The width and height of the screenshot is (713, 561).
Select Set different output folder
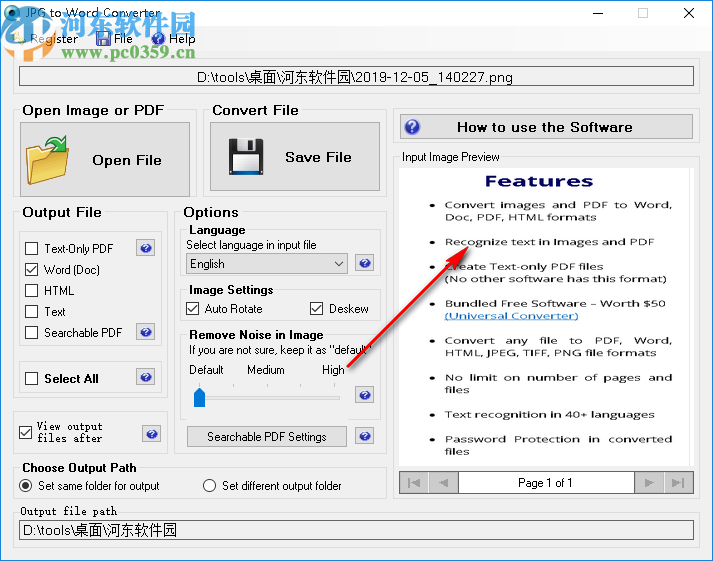[210, 486]
